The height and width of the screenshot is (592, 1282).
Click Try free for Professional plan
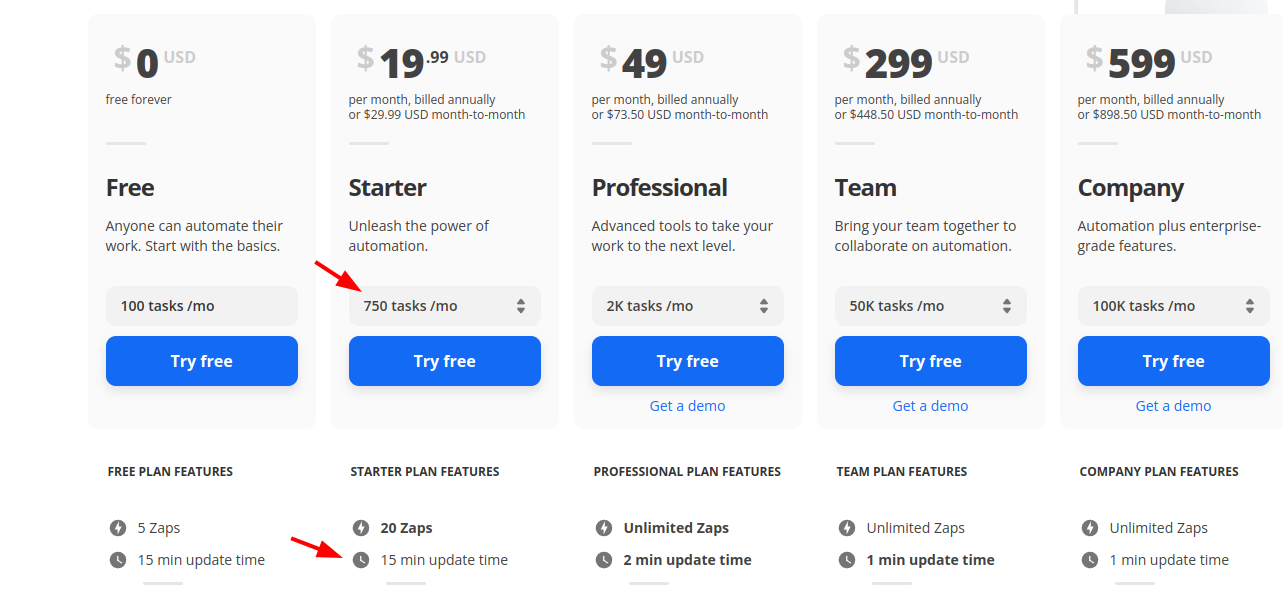[x=688, y=361]
